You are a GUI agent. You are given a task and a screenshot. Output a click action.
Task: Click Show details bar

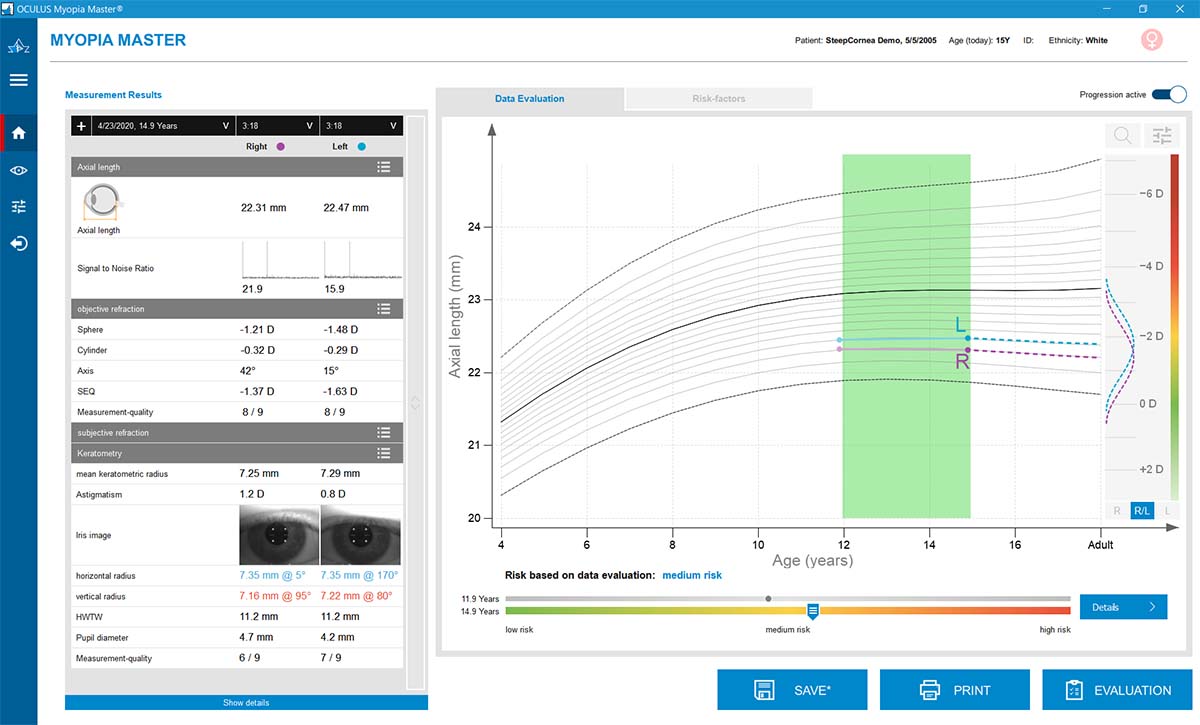point(246,703)
